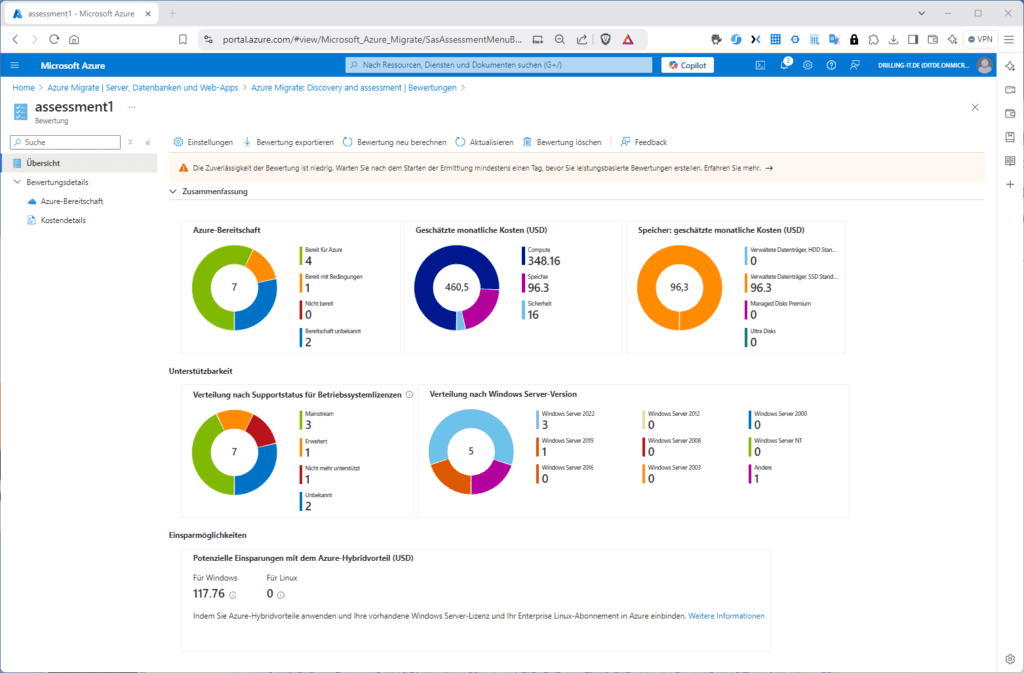Add a sidebar item with plus icon
This screenshot has width=1024, height=673.
[1010, 185]
